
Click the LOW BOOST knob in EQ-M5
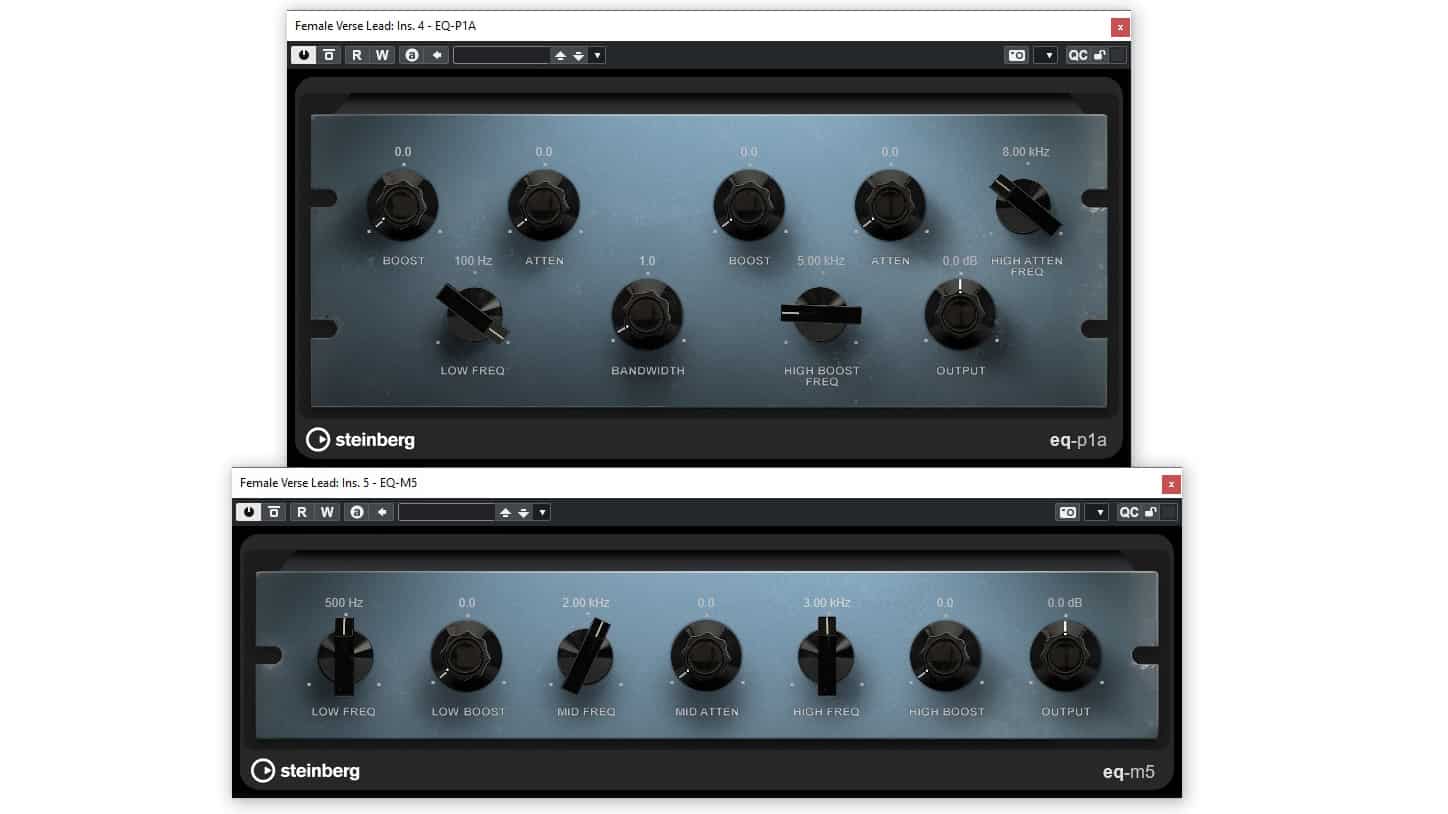point(467,657)
